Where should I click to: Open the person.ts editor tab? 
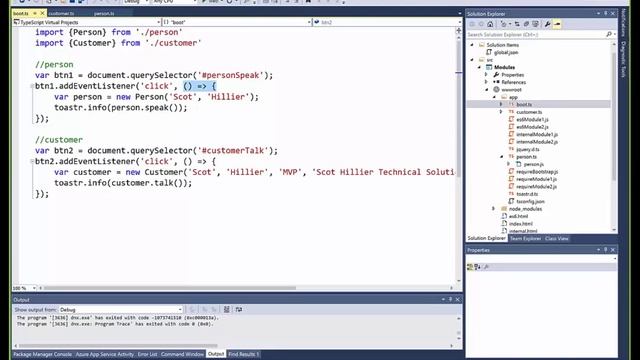104,13
